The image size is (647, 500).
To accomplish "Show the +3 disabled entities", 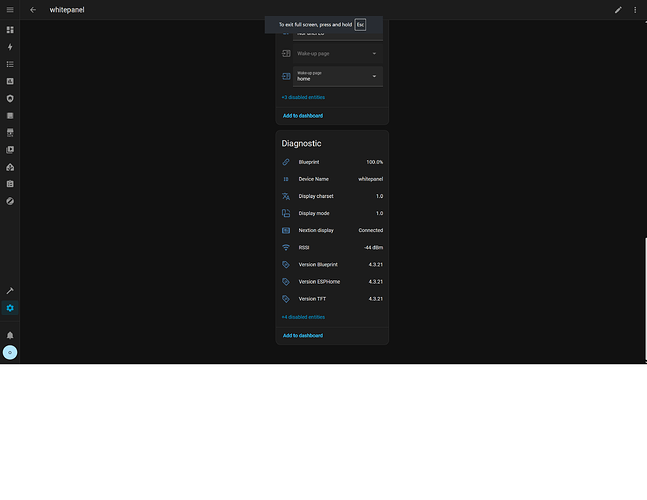I will 303,97.
